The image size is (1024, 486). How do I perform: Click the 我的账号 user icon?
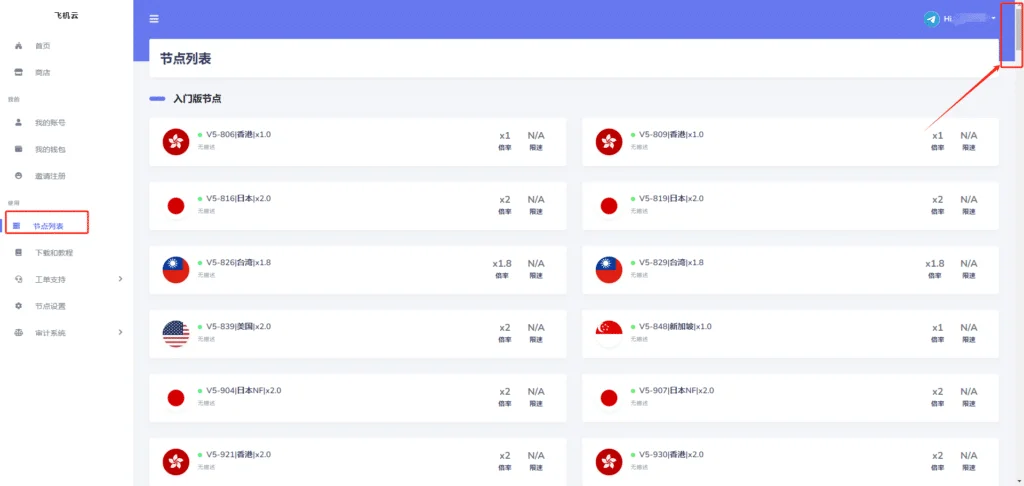pos(18,122)
